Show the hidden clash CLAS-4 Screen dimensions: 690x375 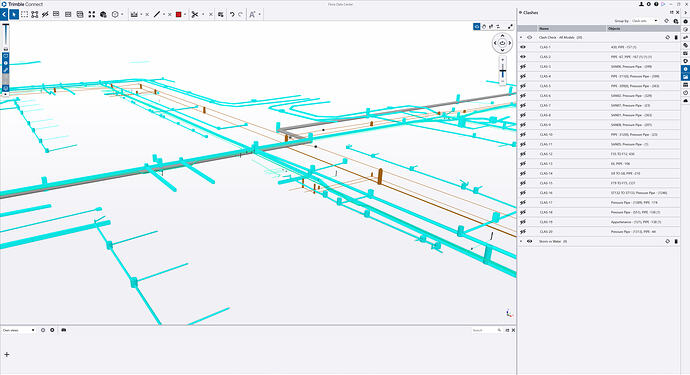click(523, 76)
